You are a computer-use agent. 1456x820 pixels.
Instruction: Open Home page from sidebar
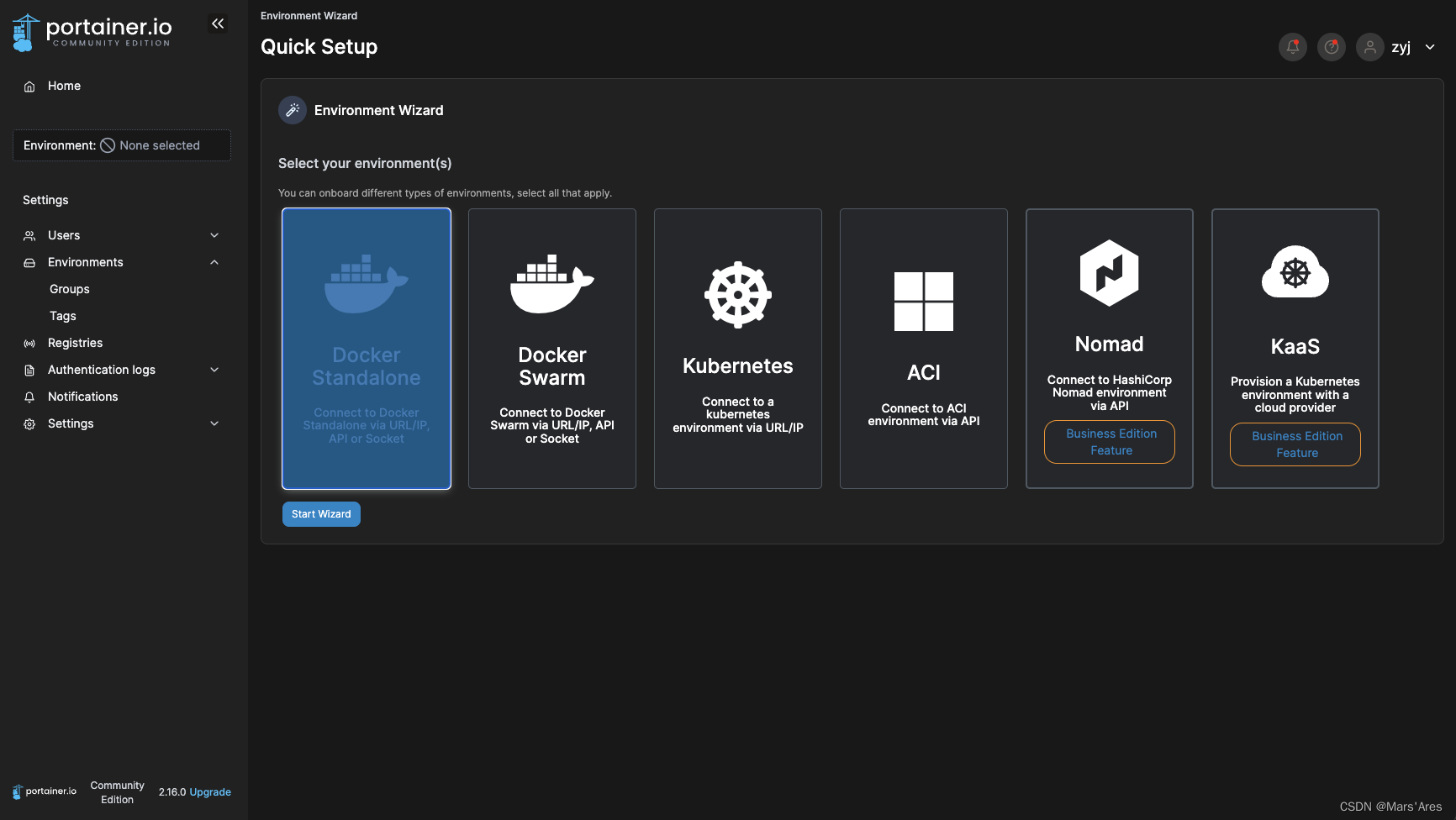point(64,86)
